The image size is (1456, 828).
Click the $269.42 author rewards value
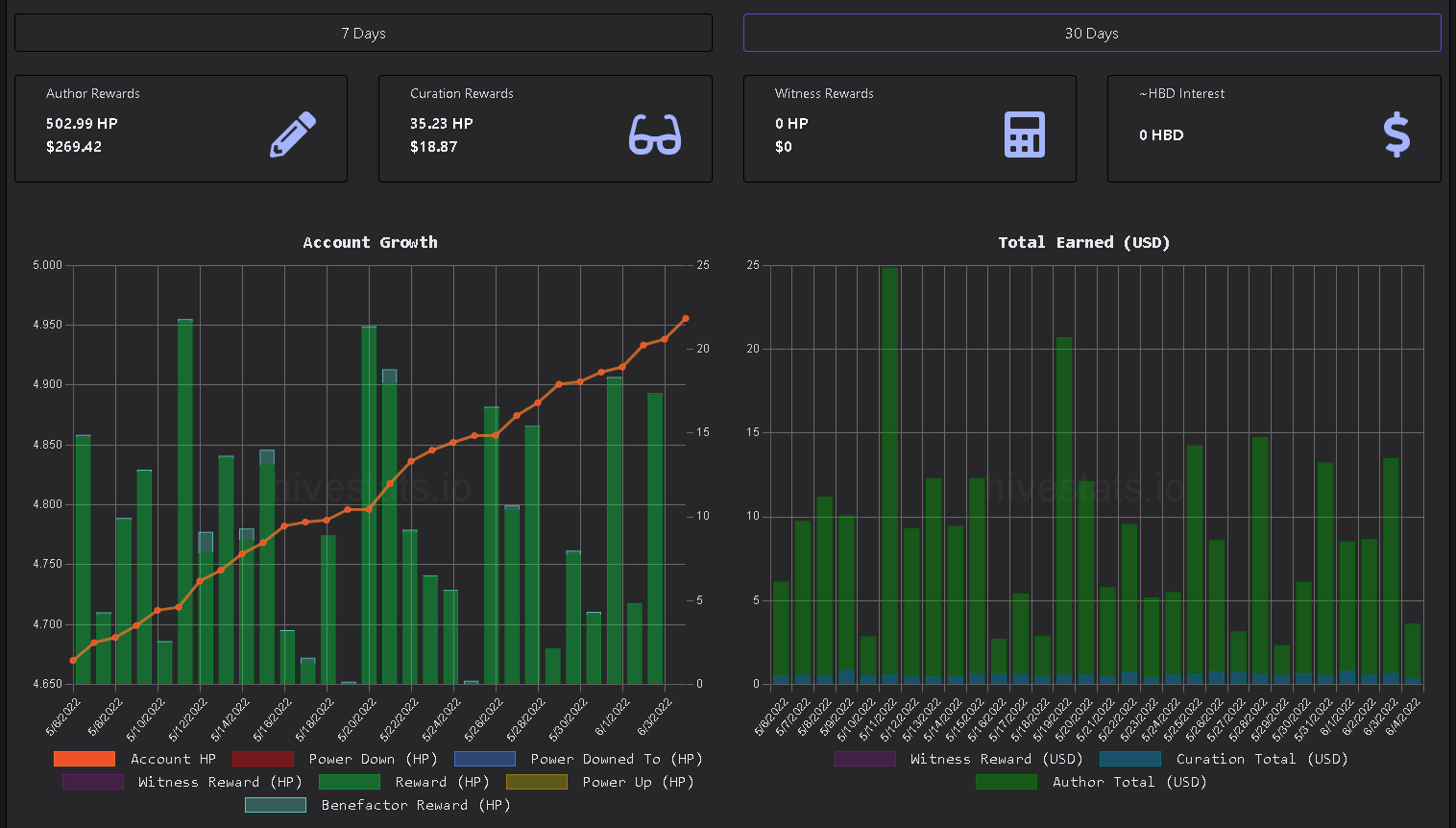click(74, 147)
